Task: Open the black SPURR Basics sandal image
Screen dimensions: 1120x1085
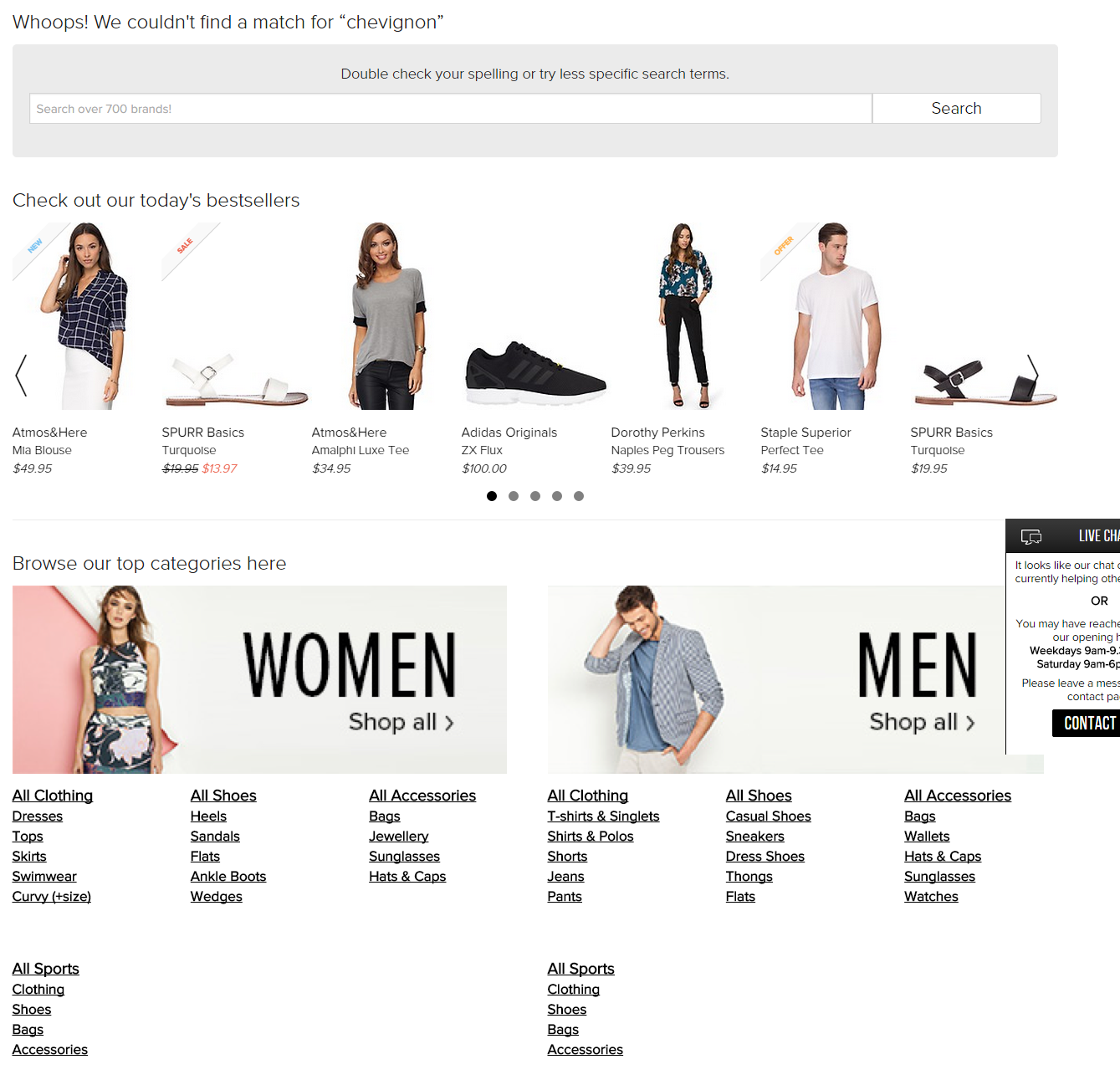Action: click(984, 316)
